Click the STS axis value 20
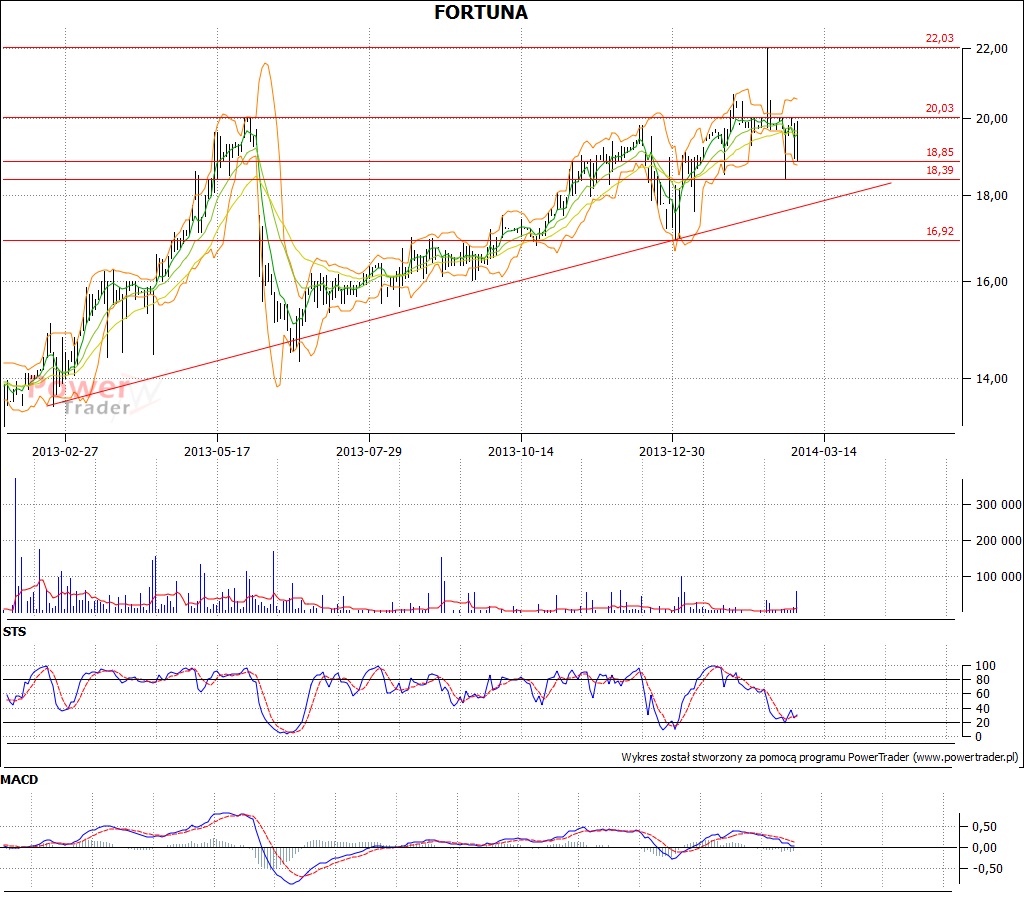The height and width of the screenshot is (898, 1024). (983, 723)
